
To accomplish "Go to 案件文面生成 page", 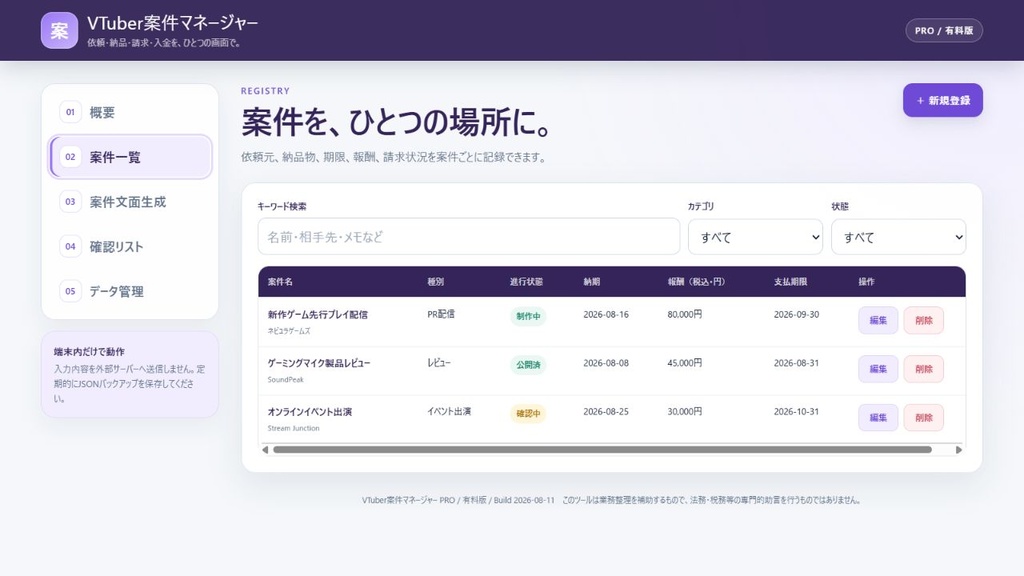I will coord(130,202).
